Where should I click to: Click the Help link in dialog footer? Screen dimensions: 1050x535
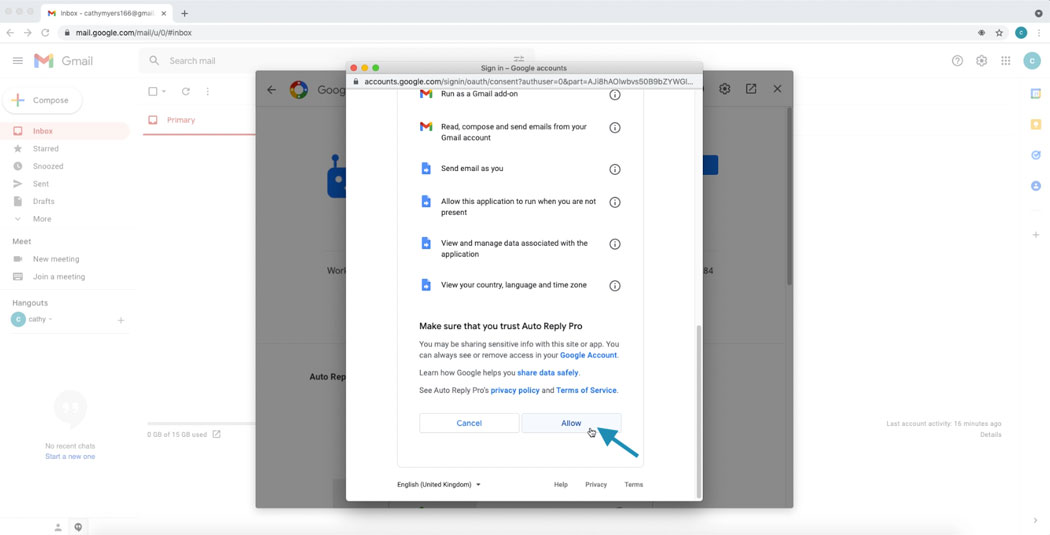click(560, 485)
